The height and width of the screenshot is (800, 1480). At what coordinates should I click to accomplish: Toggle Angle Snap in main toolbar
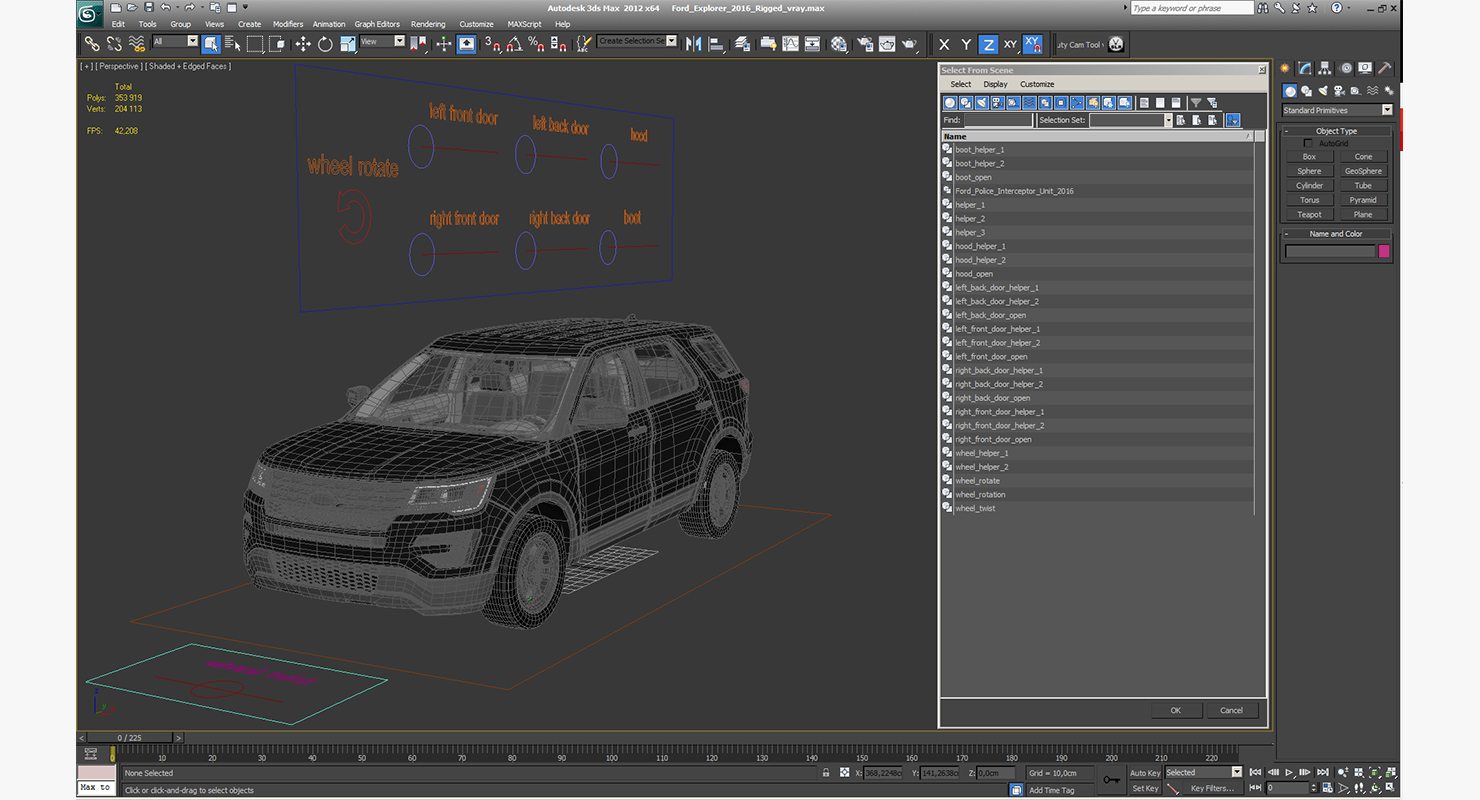point(513,44)
